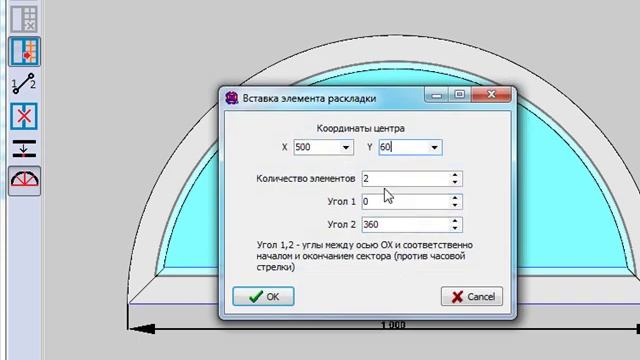Decrease Угол 1 value with down arrow
This screenshot has width=640, height=360.
click(x=455, y=205)
